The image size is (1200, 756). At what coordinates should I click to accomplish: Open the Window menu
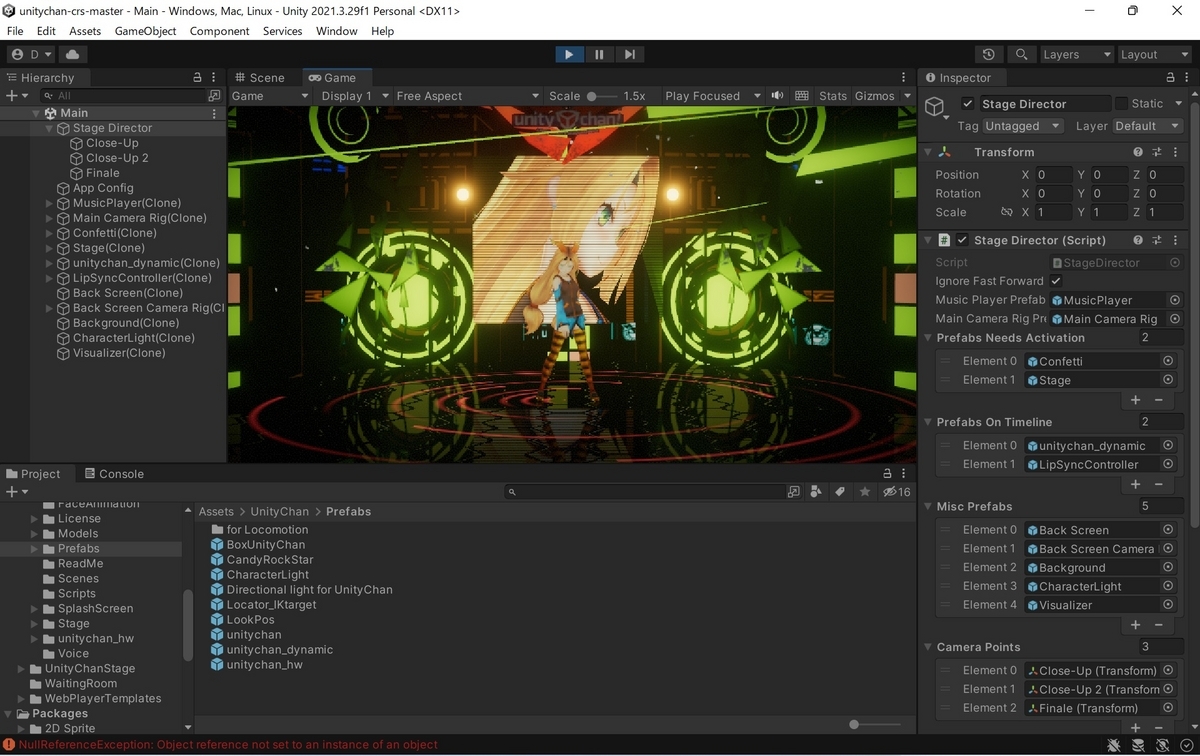pos(336,31)
